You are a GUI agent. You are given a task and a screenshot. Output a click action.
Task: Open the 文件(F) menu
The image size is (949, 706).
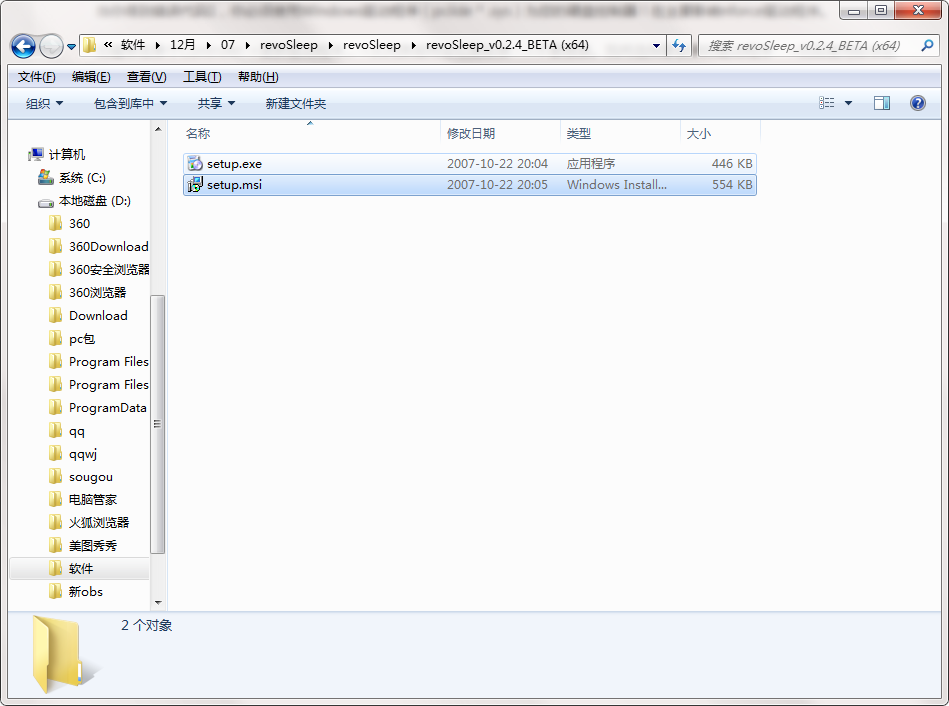click(36, 77)
